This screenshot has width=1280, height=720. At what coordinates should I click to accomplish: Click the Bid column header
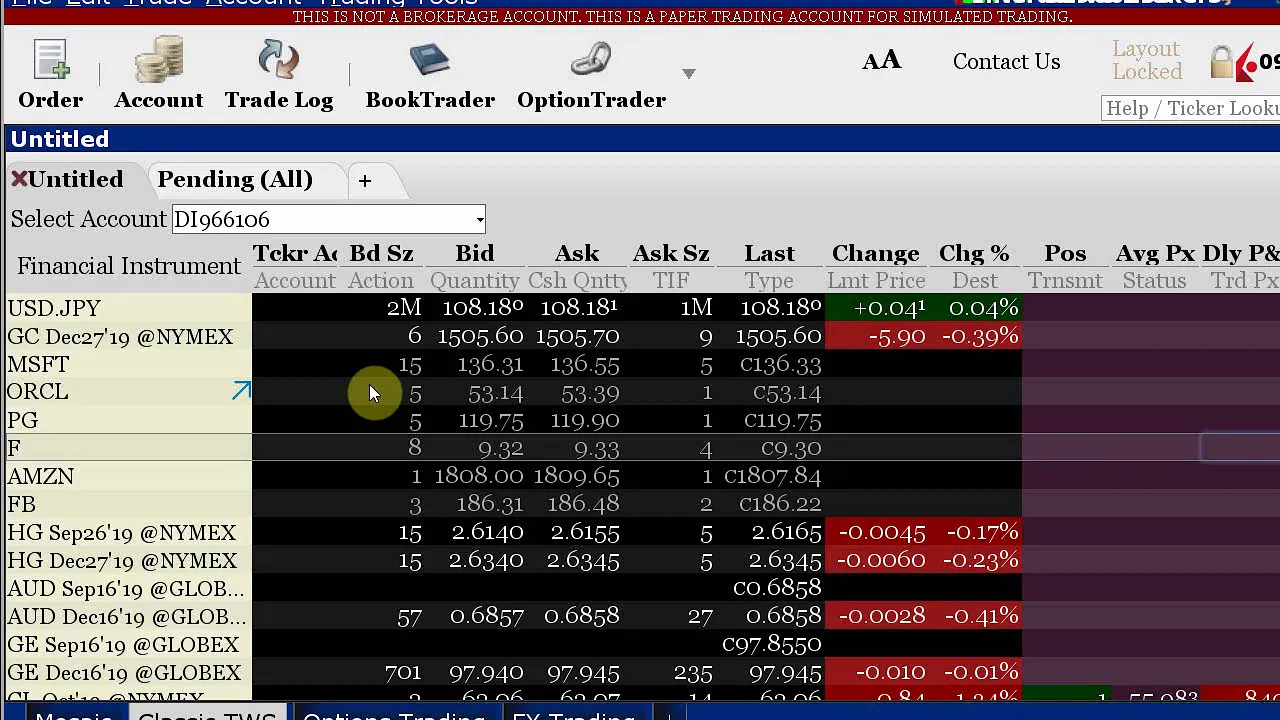pos(474,254)
